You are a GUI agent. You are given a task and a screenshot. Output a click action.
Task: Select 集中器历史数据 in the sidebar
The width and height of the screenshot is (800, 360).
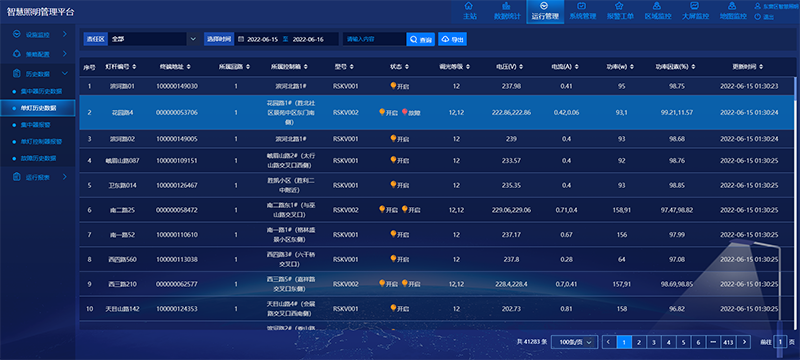pos(41,91)
